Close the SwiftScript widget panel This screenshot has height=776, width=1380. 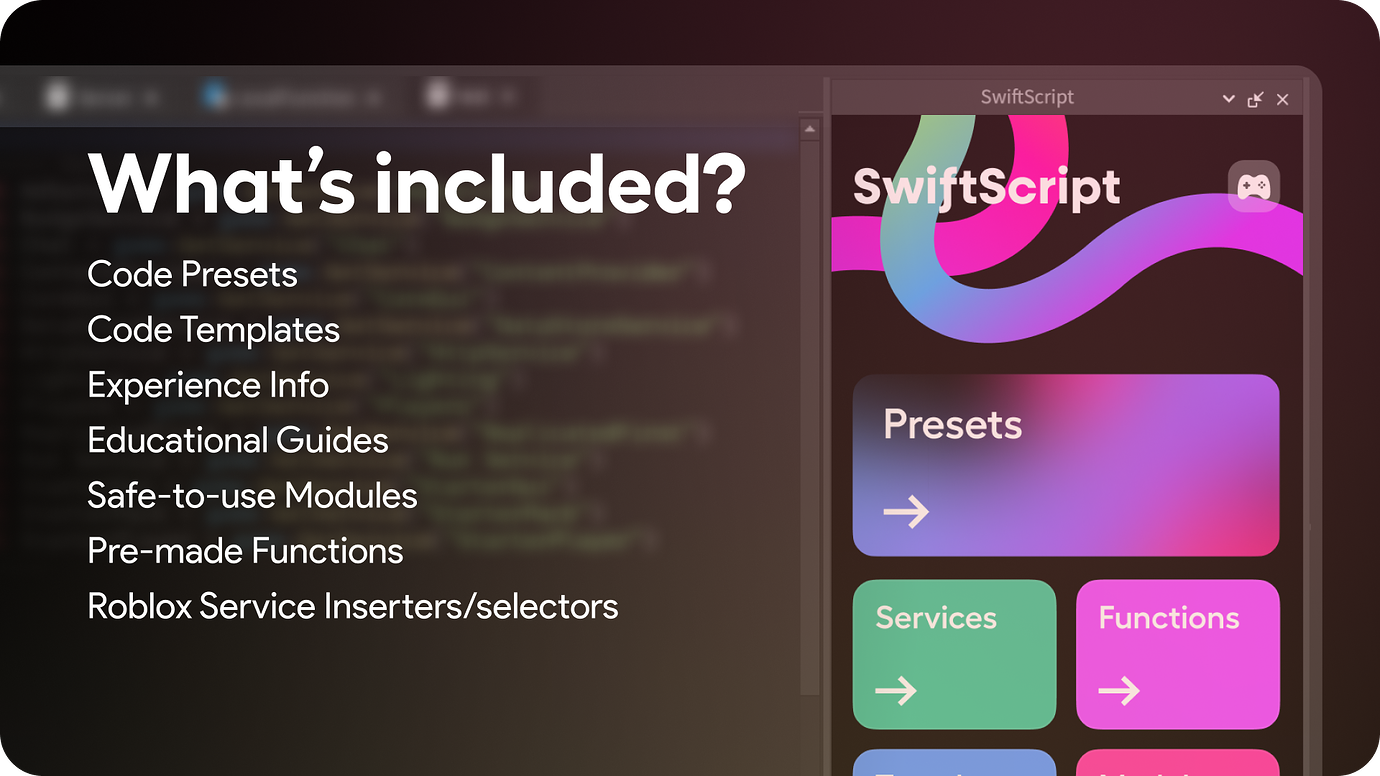click(1283, 99)
